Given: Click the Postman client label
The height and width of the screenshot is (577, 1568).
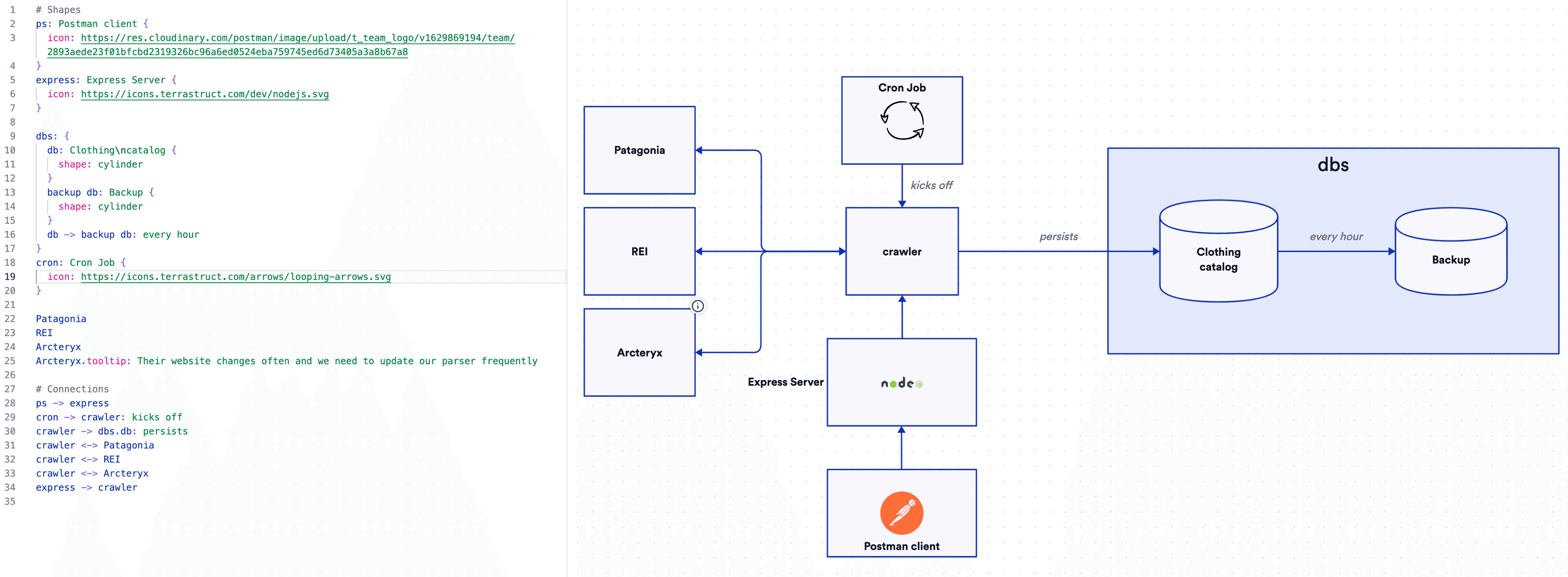Looking at the screenshot, I should point(902,546).
